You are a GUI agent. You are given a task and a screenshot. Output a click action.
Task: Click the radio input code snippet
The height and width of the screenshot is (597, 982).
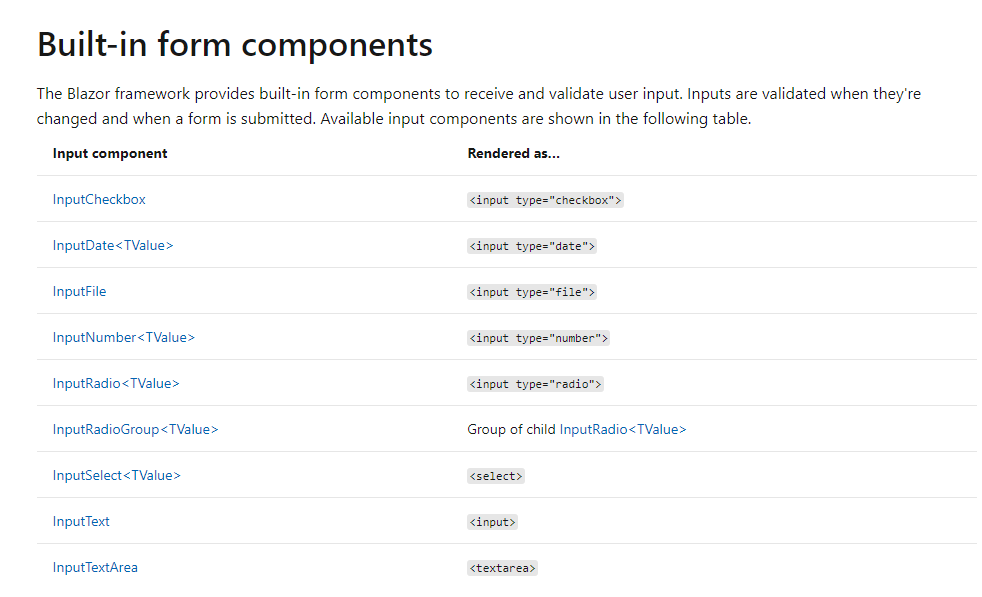pyautogui.click(x=535, y=384)
